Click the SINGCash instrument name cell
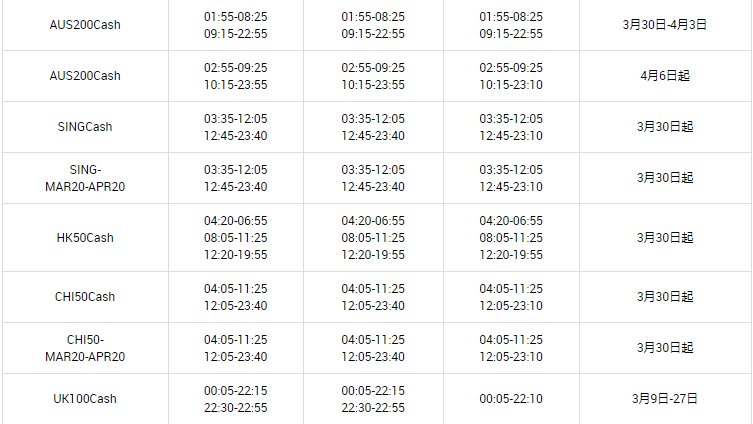The height and width of the screenshot is (424, 753). tap(85, 127)
